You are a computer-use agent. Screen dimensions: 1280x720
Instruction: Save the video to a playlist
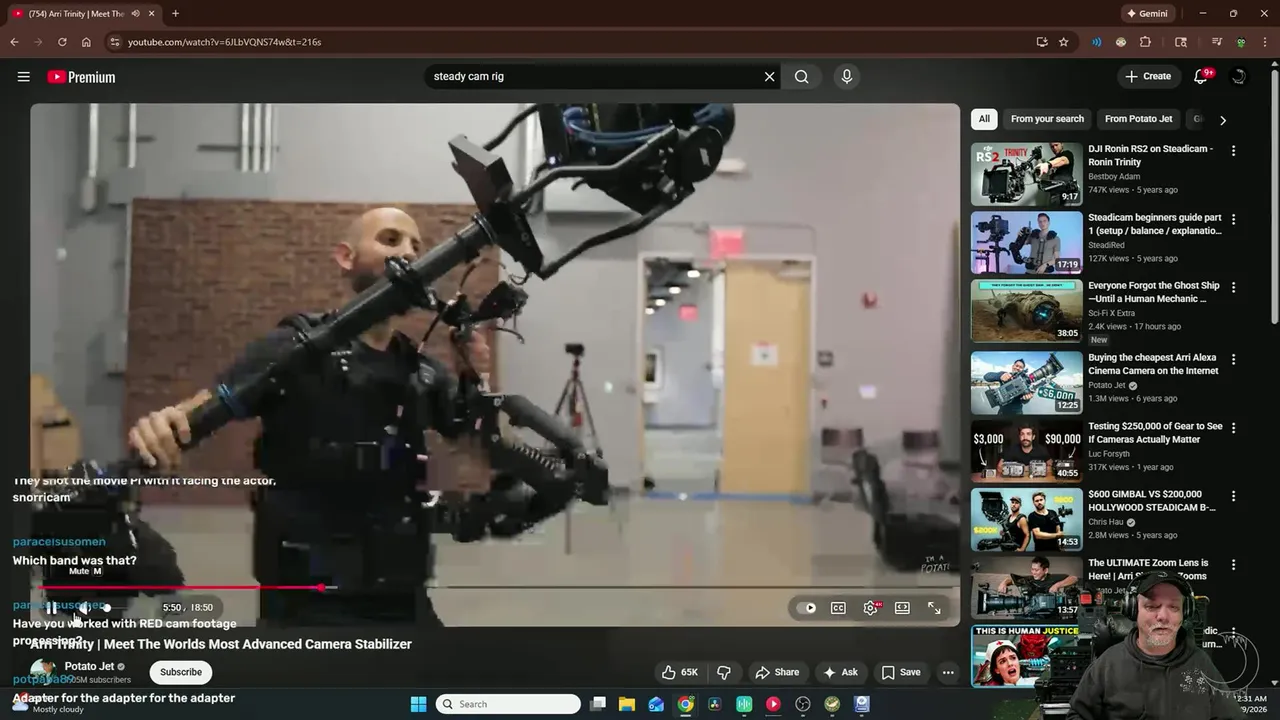coord(901,672)
